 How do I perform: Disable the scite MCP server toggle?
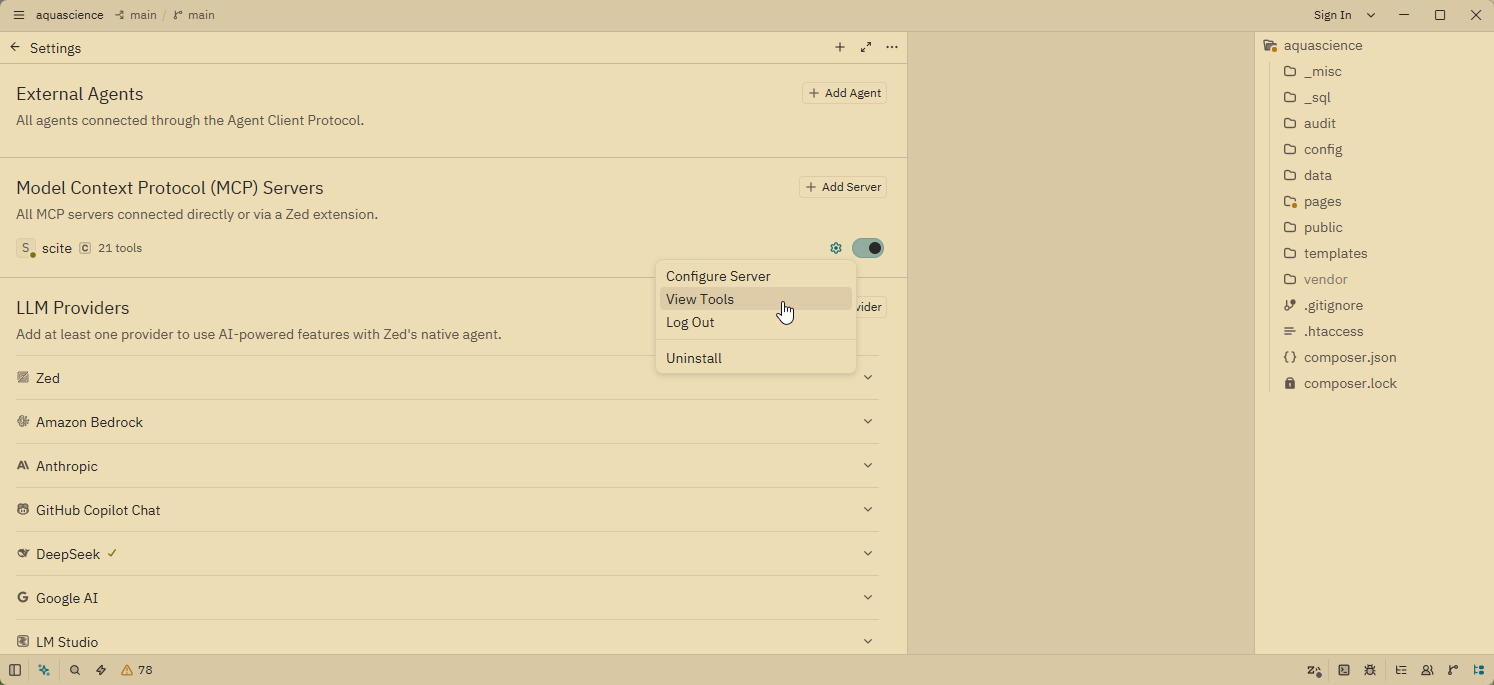(x=868, y=248)
